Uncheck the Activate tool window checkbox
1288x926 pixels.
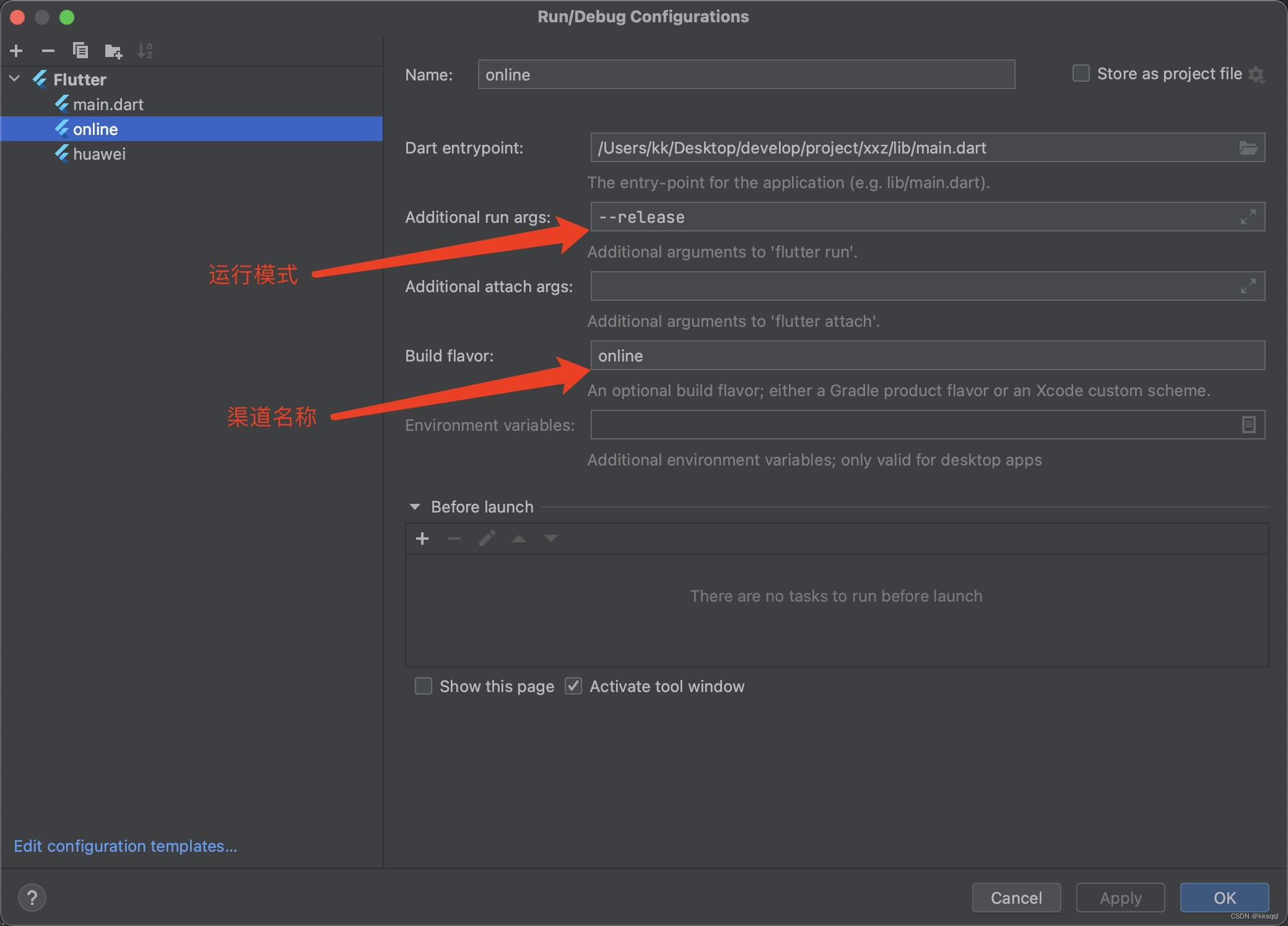573,686
